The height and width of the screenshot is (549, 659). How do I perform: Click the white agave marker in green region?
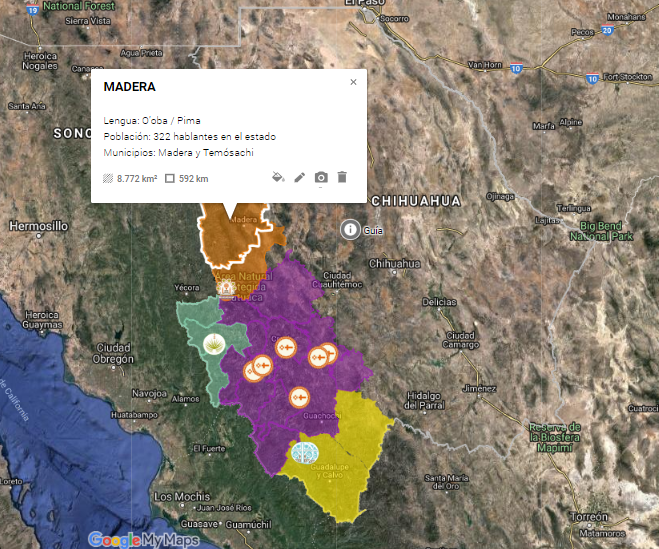click(212, 346)
